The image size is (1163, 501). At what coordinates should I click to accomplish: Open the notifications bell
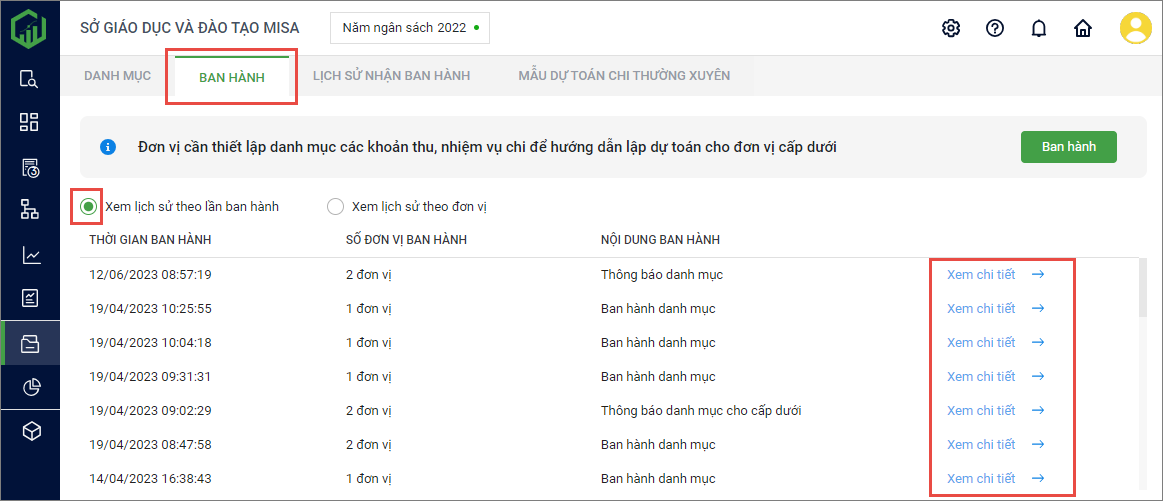(1038, 28)
